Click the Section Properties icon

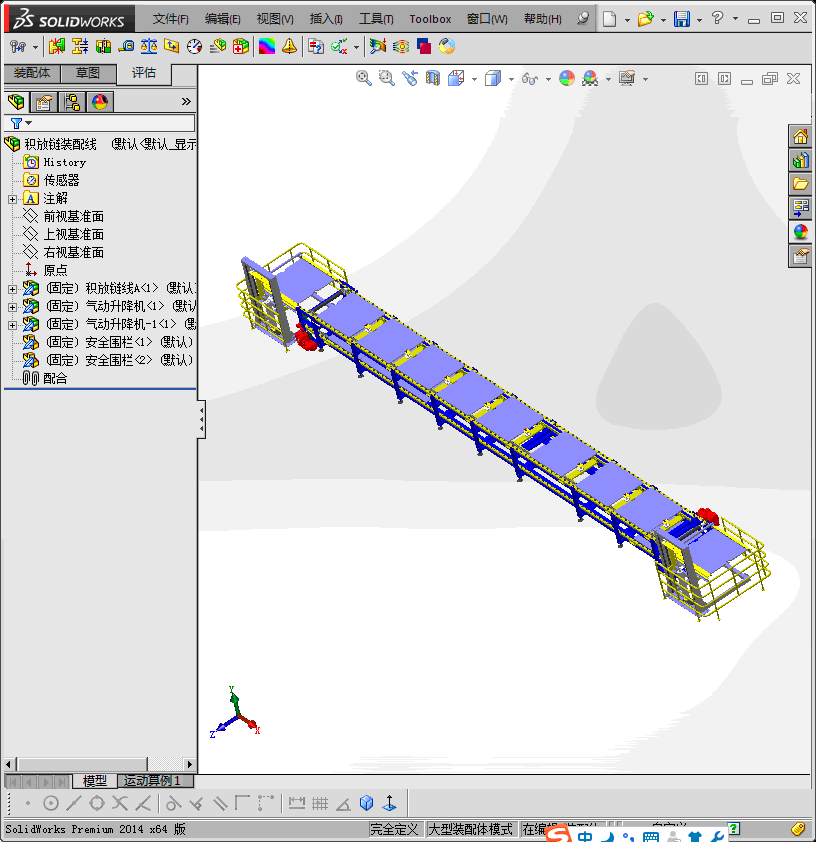tap(172, 47)
